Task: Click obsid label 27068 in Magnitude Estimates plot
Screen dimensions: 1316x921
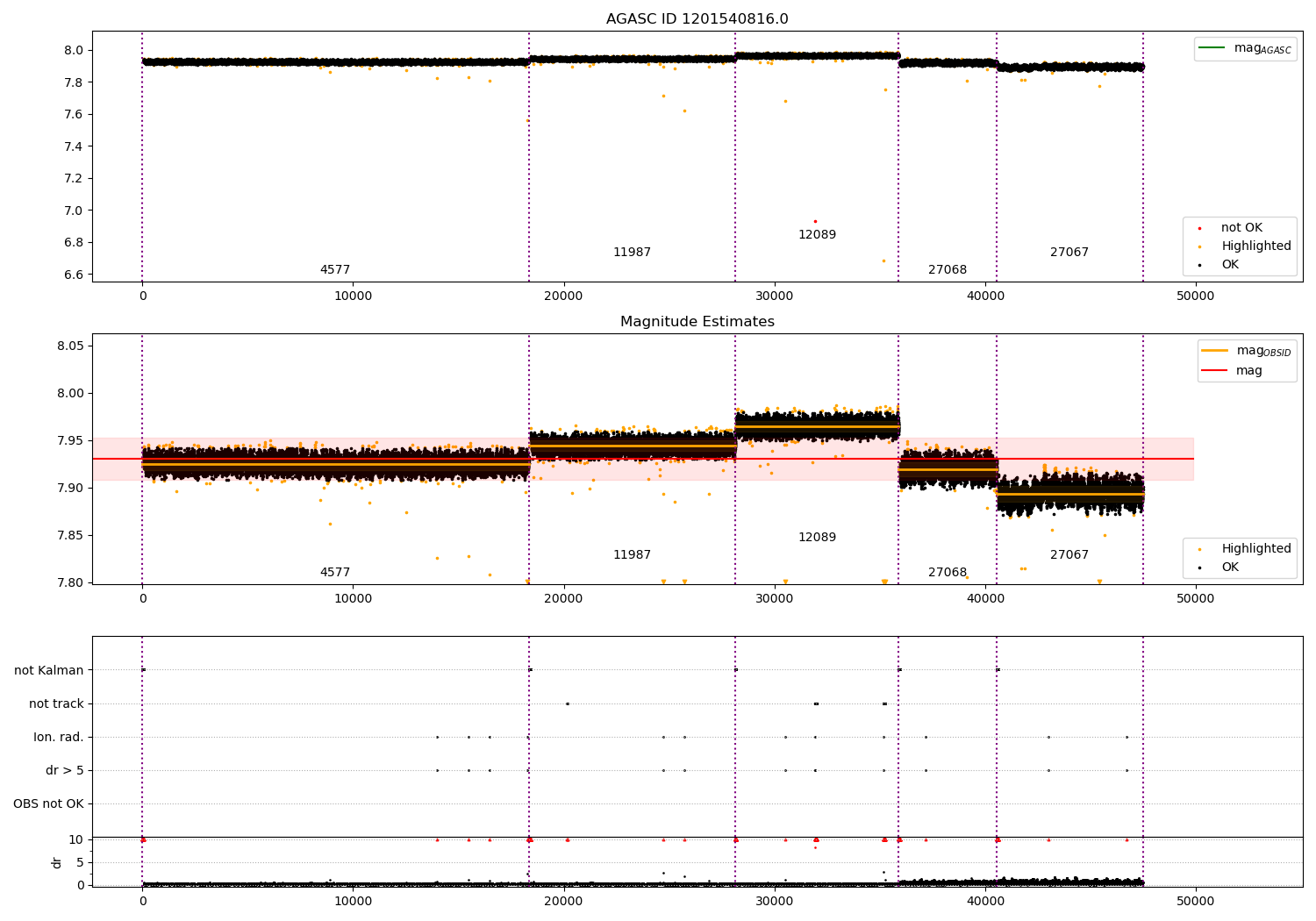Action: click(x=948, y=573)
